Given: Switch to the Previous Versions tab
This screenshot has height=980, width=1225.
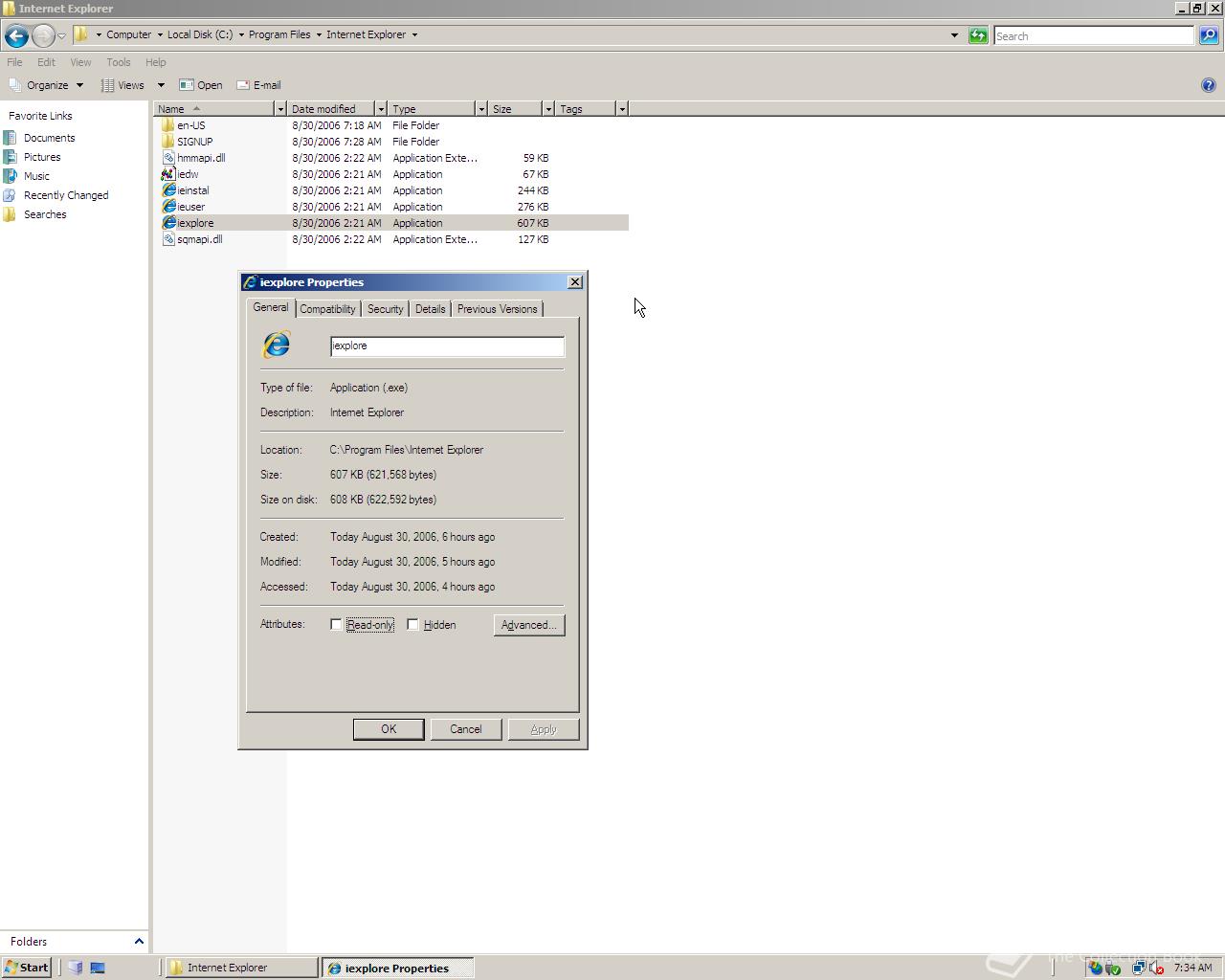Looking at the screenshot, I should 497,309.
